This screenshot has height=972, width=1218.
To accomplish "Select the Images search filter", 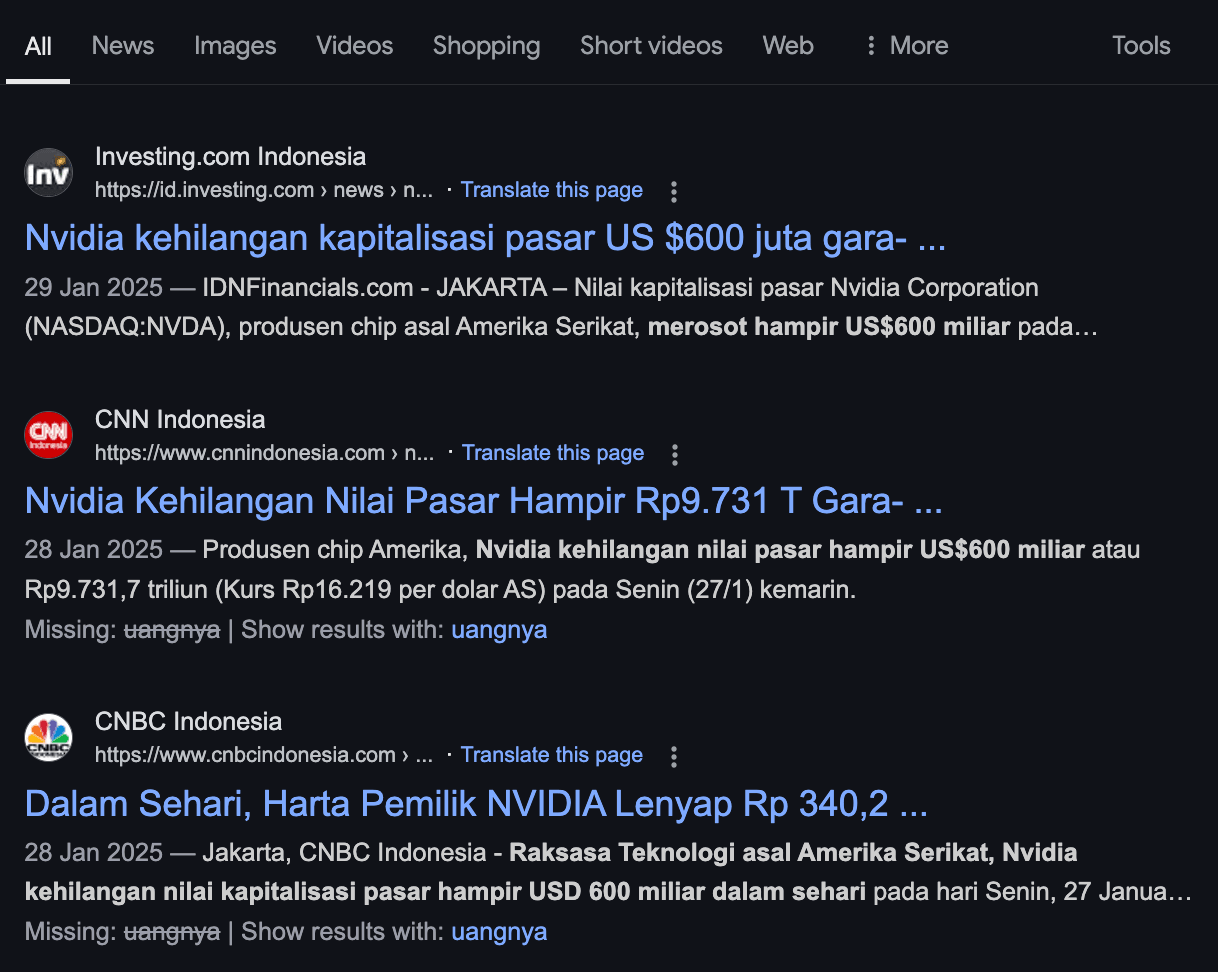I will 235,45.
